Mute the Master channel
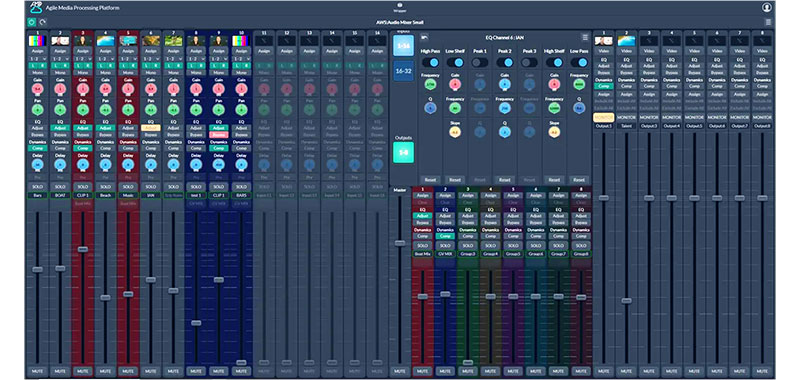Viewport: 800px width, 380px height. 399,371
